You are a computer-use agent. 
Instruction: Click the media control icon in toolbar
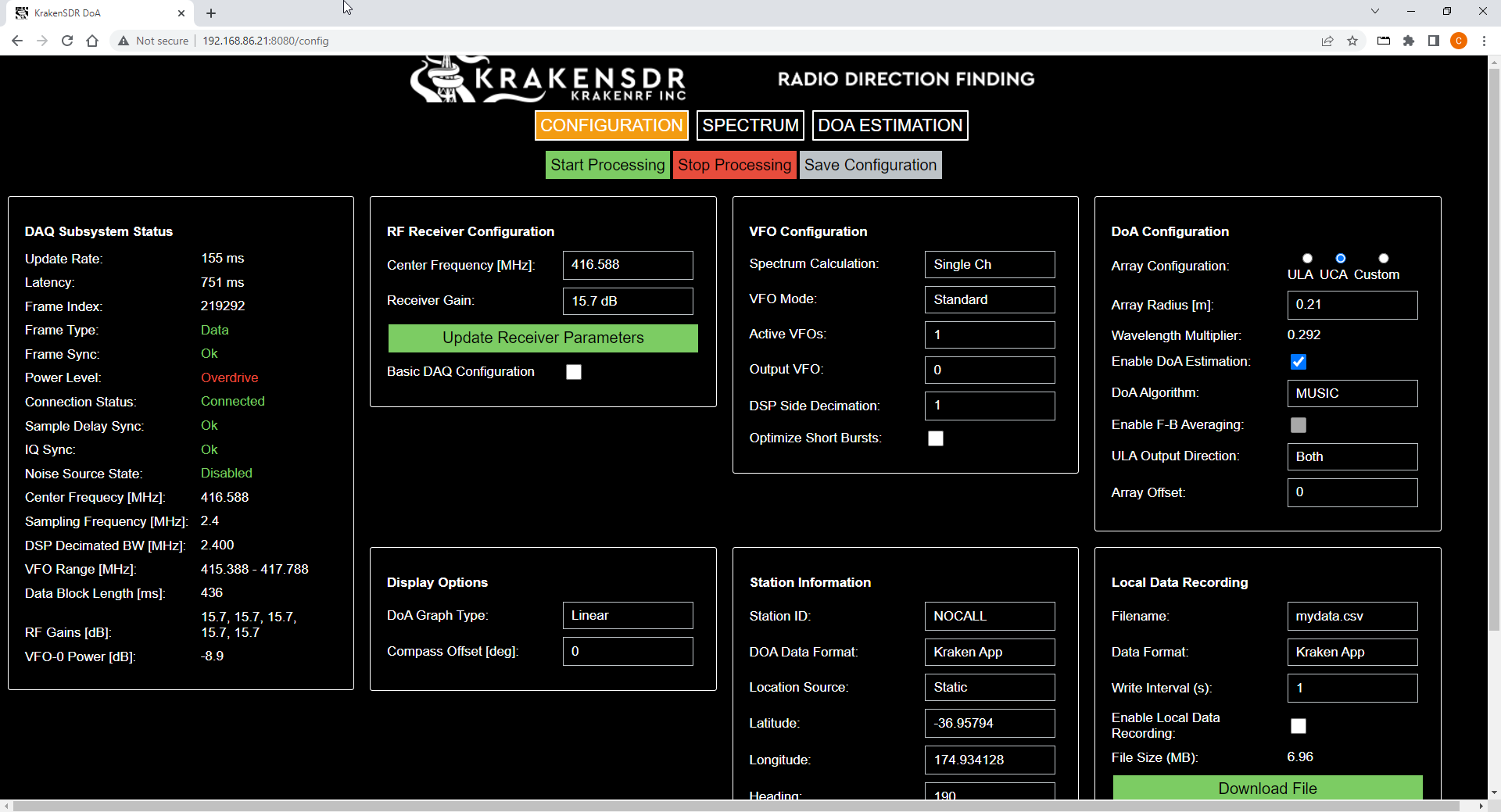pyautogui.click(x=1384, y=41)
